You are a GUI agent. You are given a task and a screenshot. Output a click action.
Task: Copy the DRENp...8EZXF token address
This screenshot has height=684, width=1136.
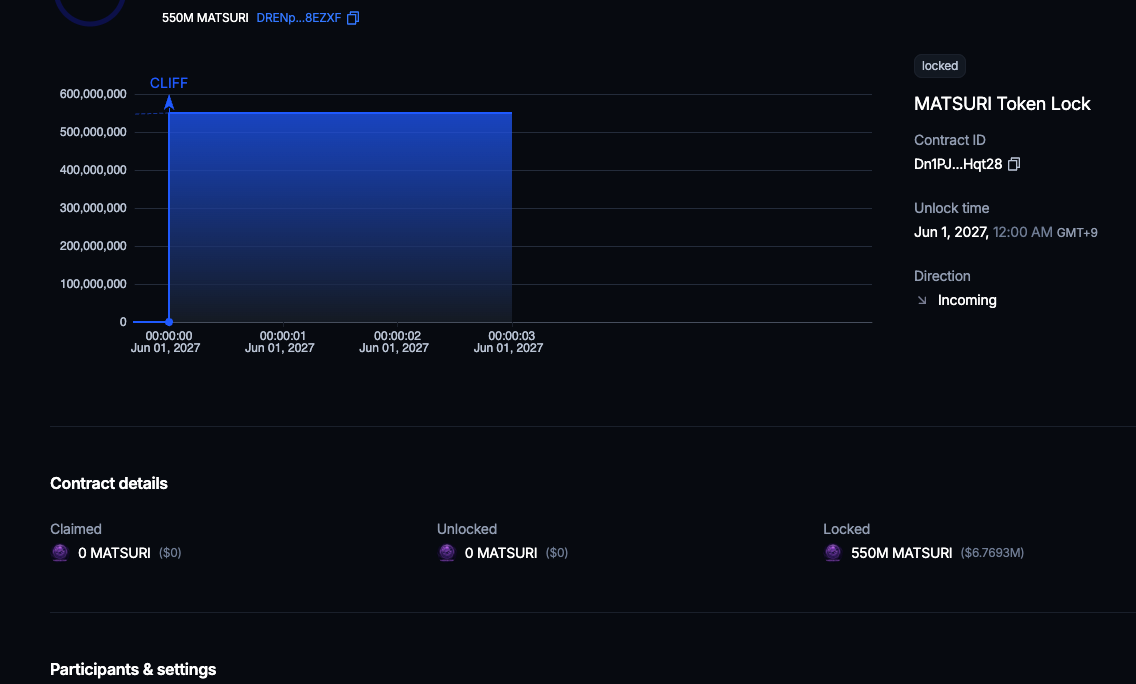click(353, 18)
